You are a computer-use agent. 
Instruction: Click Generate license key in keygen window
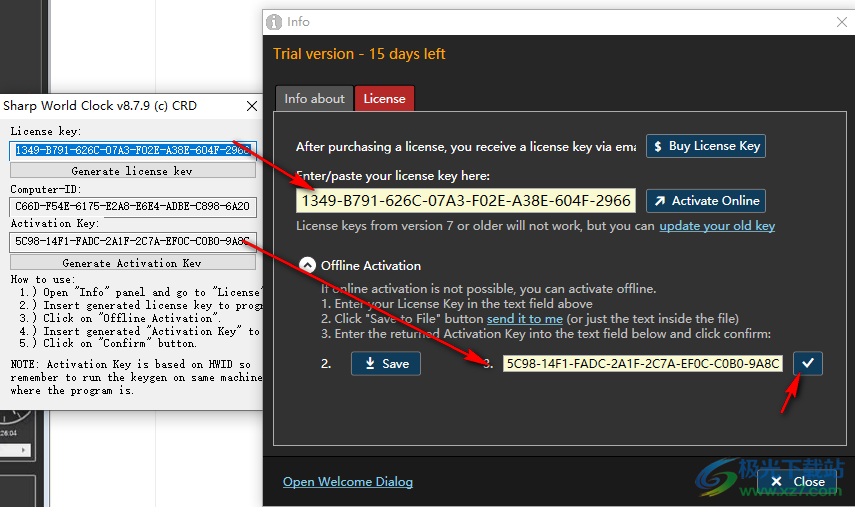133,171
